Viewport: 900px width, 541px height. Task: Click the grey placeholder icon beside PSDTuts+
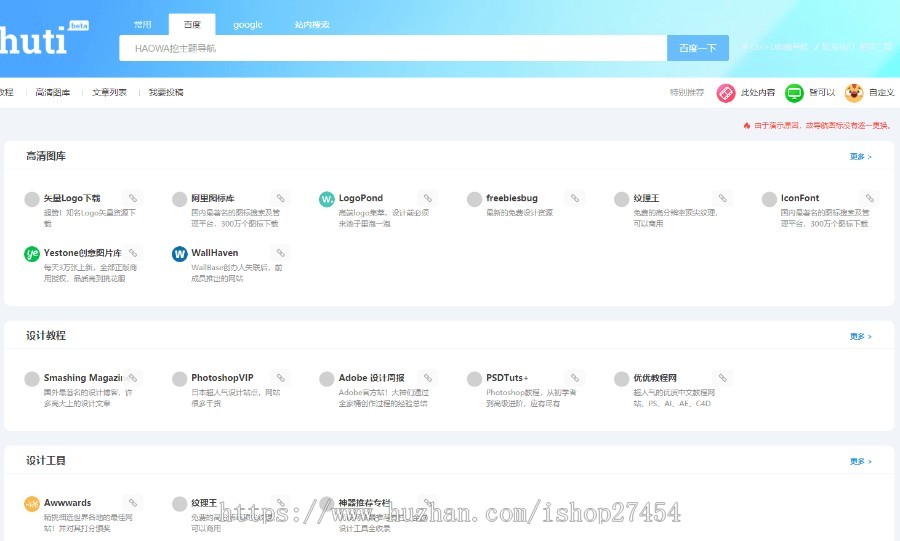tap(474, 379)
